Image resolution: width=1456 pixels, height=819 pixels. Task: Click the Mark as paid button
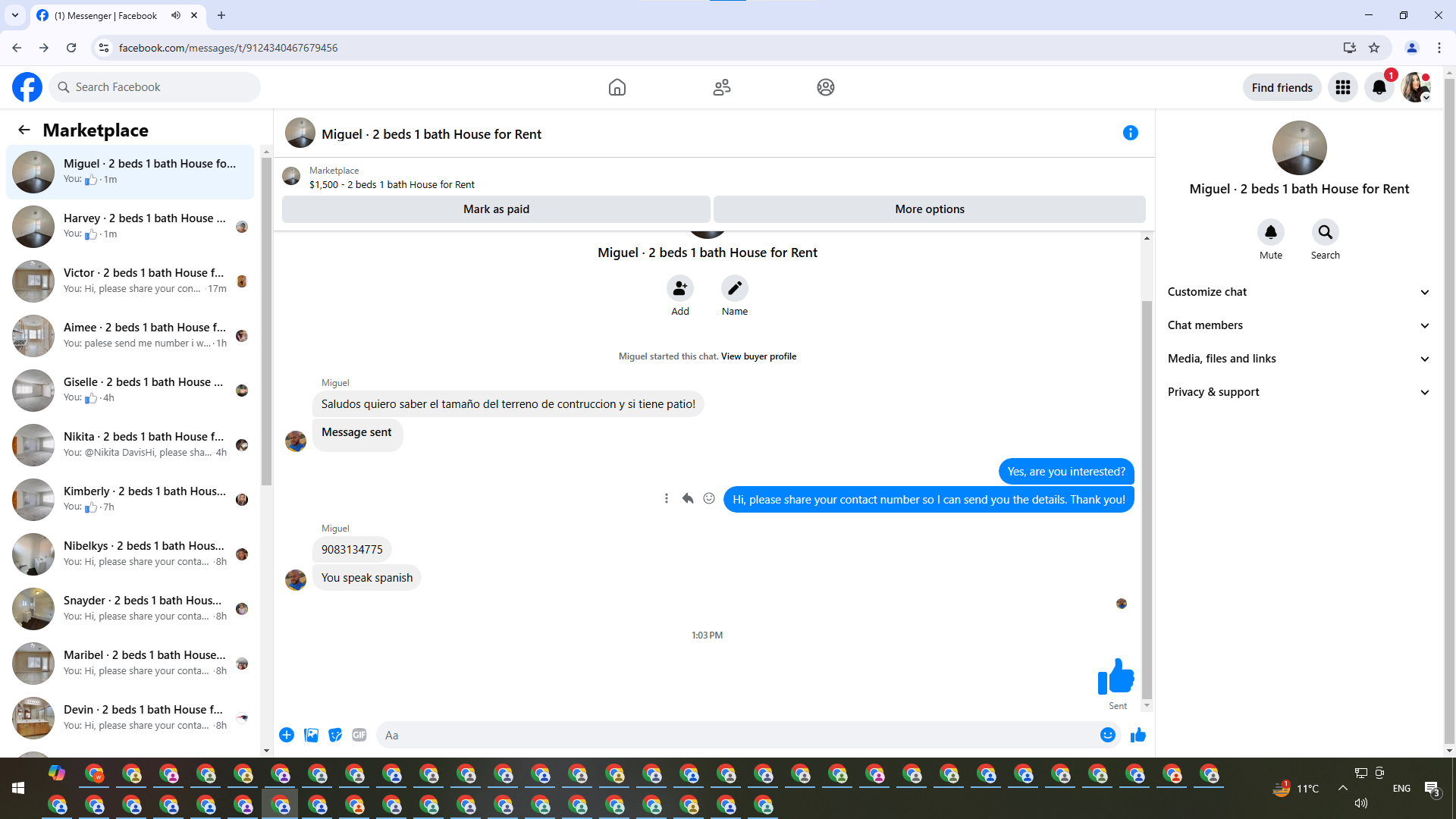496,209
